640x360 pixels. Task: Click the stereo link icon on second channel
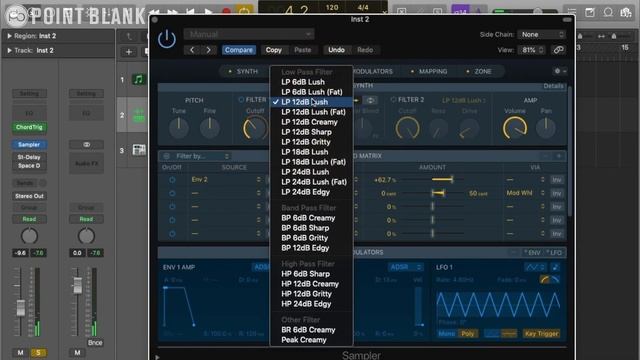(86, 144)
